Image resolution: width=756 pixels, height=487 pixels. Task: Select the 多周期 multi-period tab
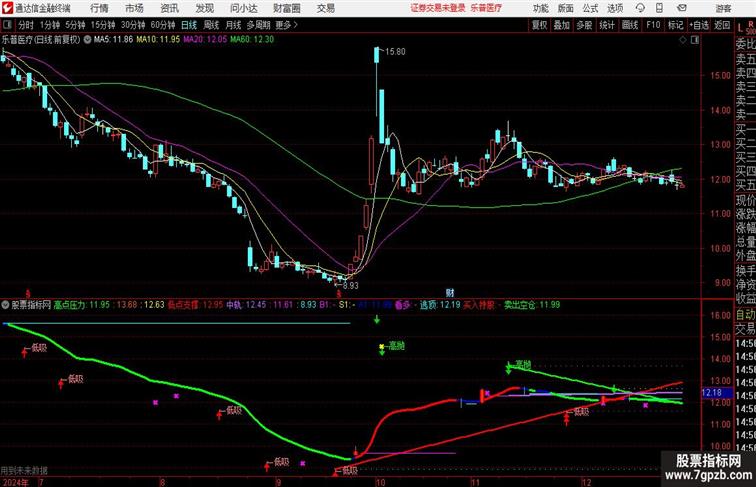[x=258, y=25]
